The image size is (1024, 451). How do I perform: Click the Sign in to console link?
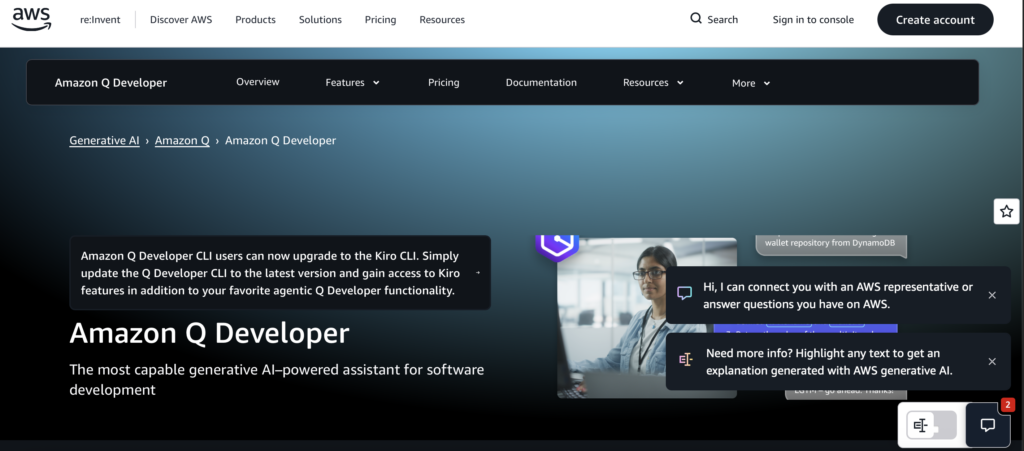pyautogui.click(x=814, y=20)
